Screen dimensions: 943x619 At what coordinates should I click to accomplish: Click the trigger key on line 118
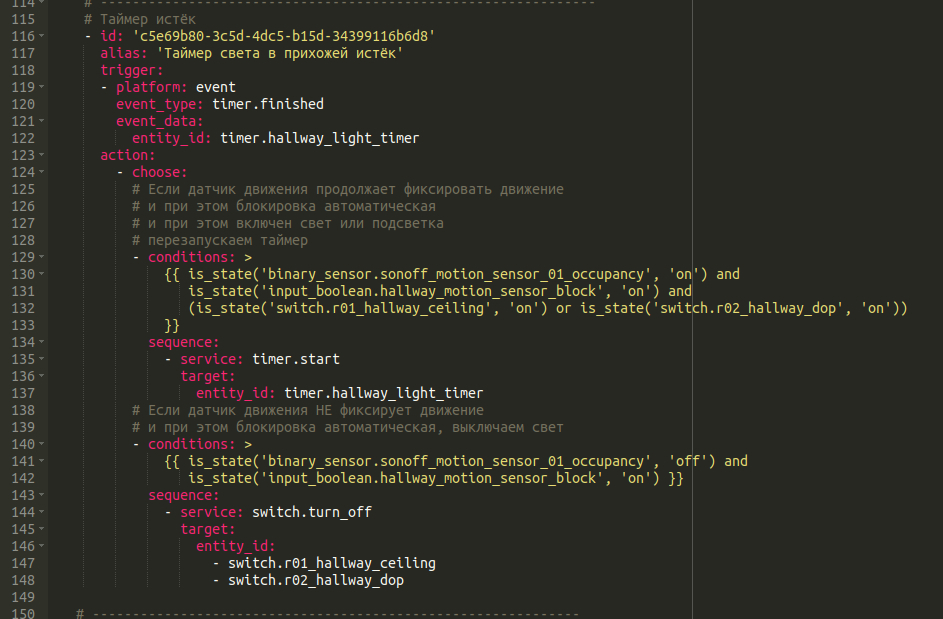click(131, 70)
